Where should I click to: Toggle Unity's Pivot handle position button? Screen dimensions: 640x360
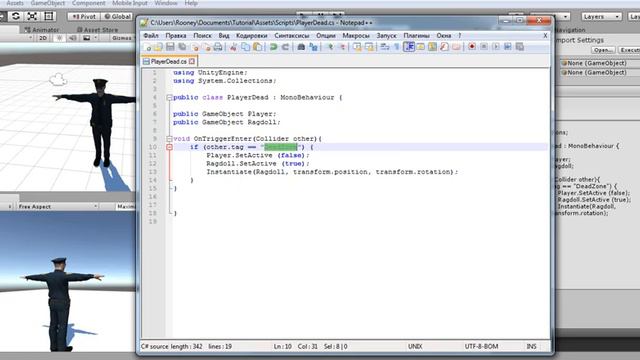click(84, 16)
